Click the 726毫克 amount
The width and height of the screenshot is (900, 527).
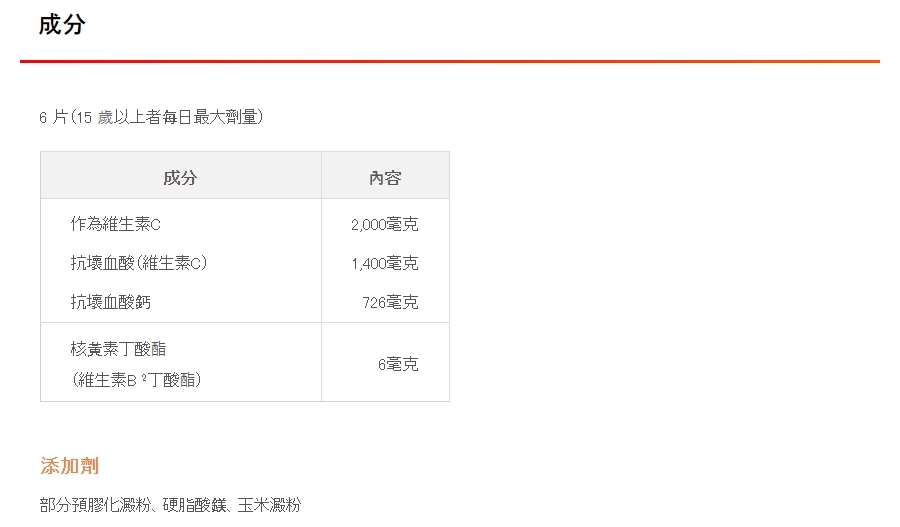tap(391, 301)
